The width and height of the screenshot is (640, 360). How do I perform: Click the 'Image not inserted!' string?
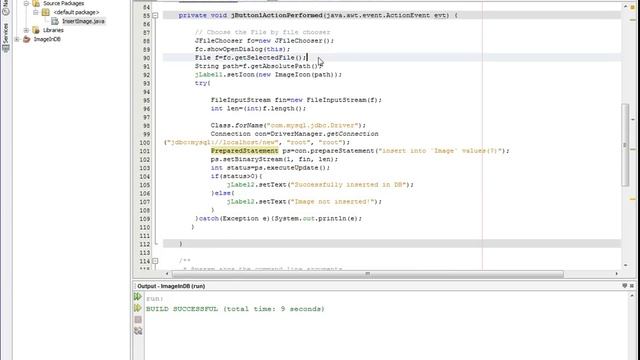pos(334,202)
